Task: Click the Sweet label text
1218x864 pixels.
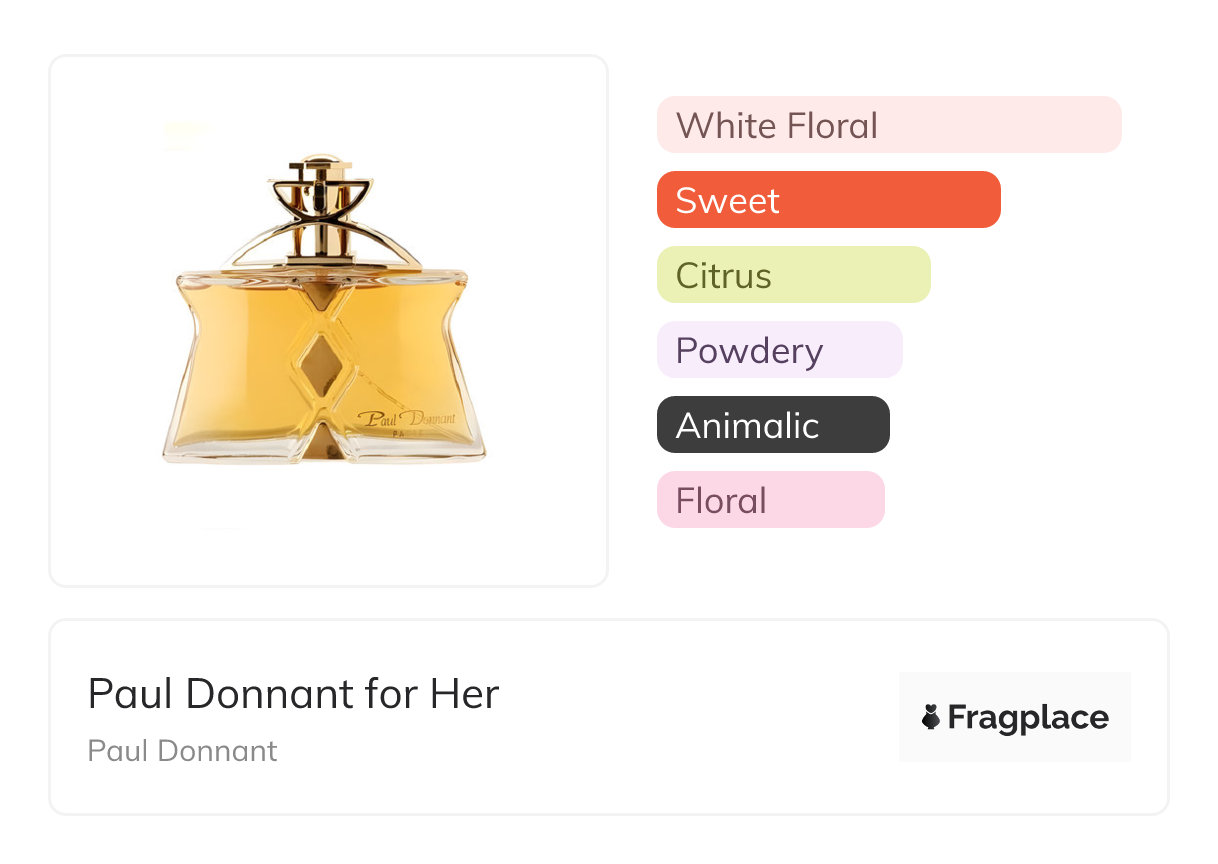Action: (x=727, y=200)
